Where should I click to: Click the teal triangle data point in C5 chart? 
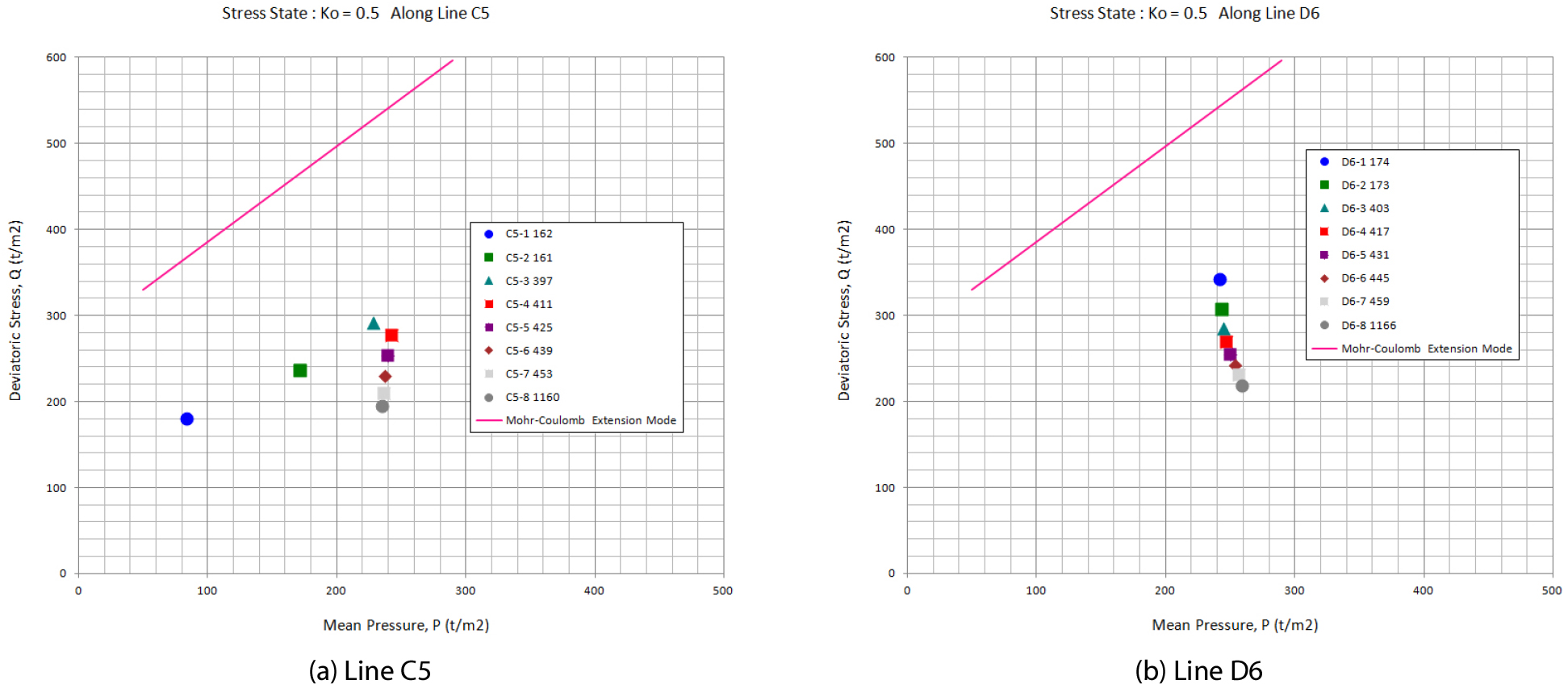click(x=374, y=323)
